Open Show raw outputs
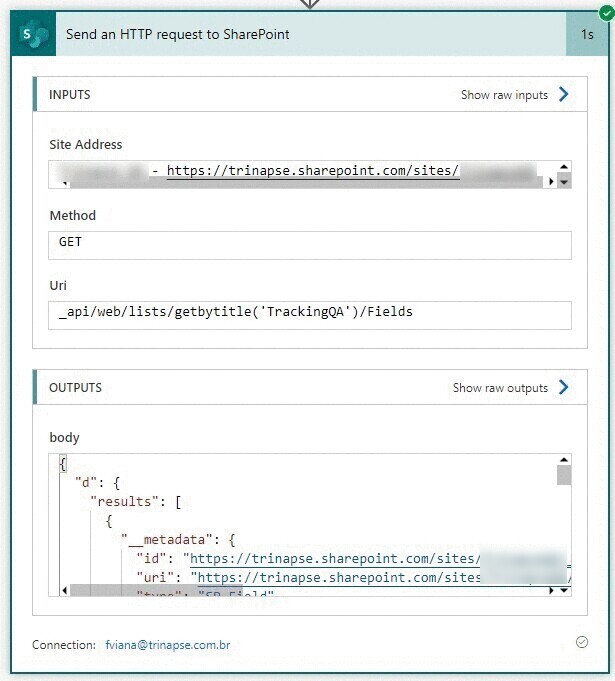Image resolution: width=615 pixels, height=681 pixels. 500,387
